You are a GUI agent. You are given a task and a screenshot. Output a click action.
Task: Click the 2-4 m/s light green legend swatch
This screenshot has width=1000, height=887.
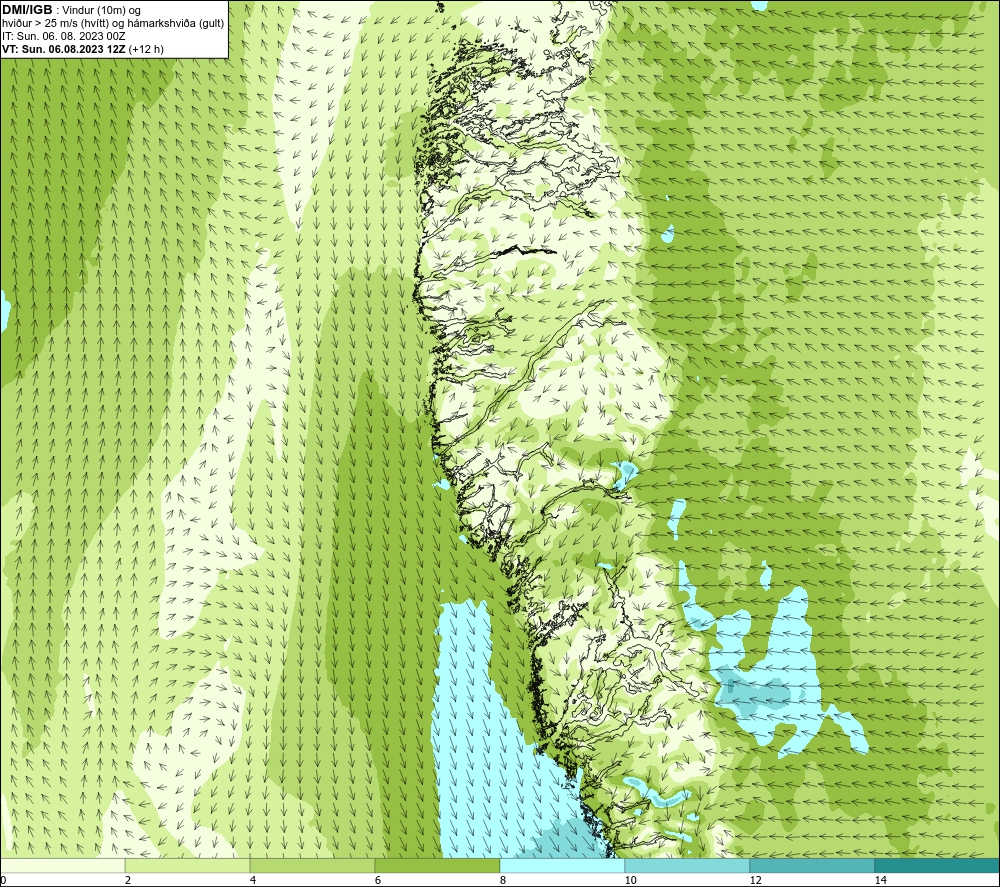(188, 865)
